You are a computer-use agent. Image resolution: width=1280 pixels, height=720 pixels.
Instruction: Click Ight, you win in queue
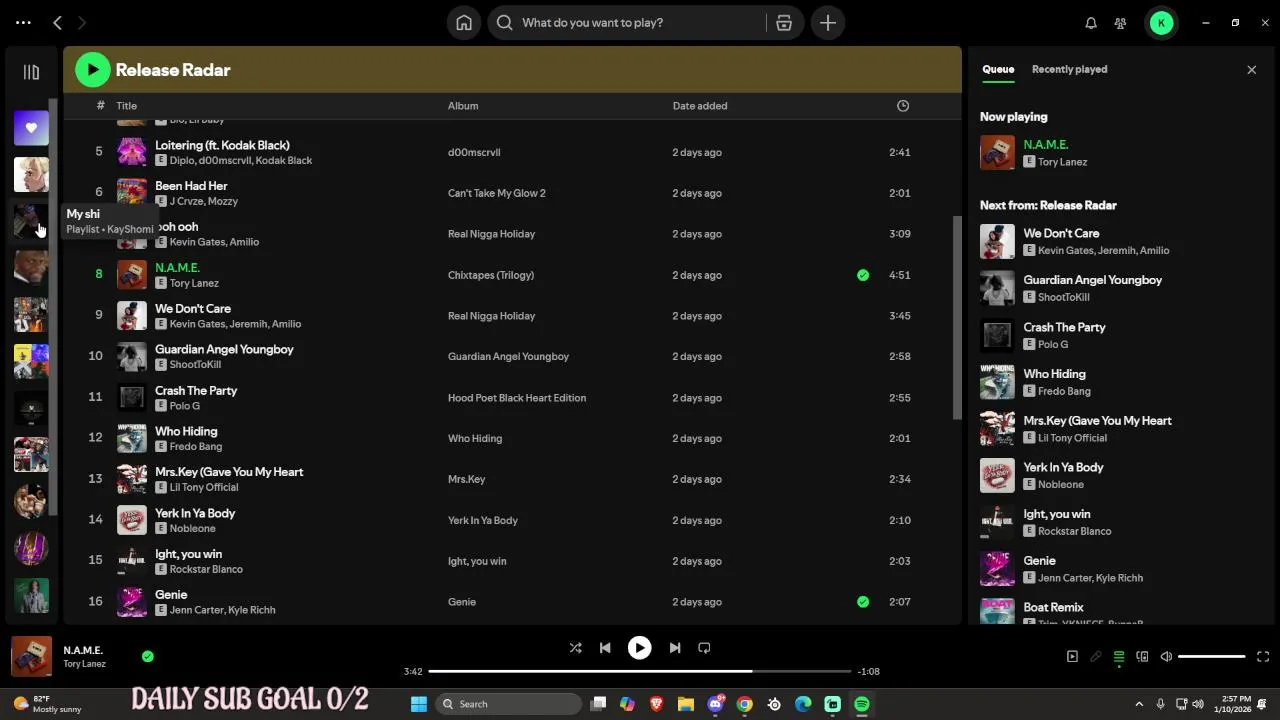coord(1057,514)
